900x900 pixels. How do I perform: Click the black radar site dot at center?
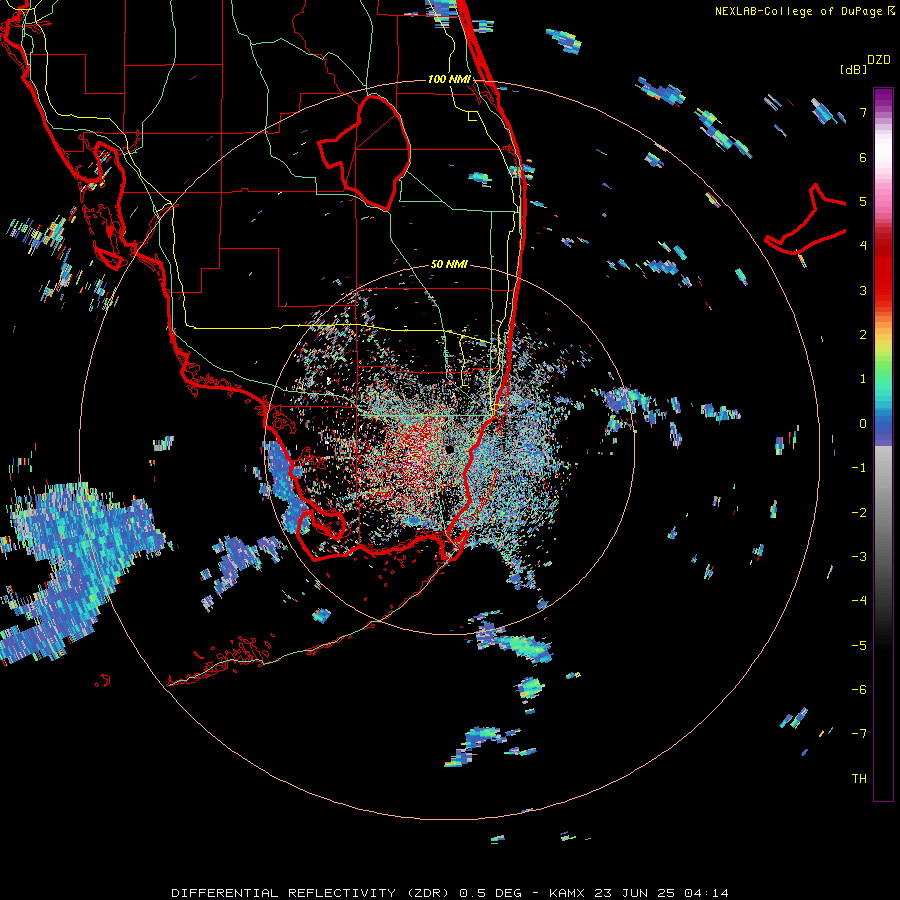tap(449, 449)
